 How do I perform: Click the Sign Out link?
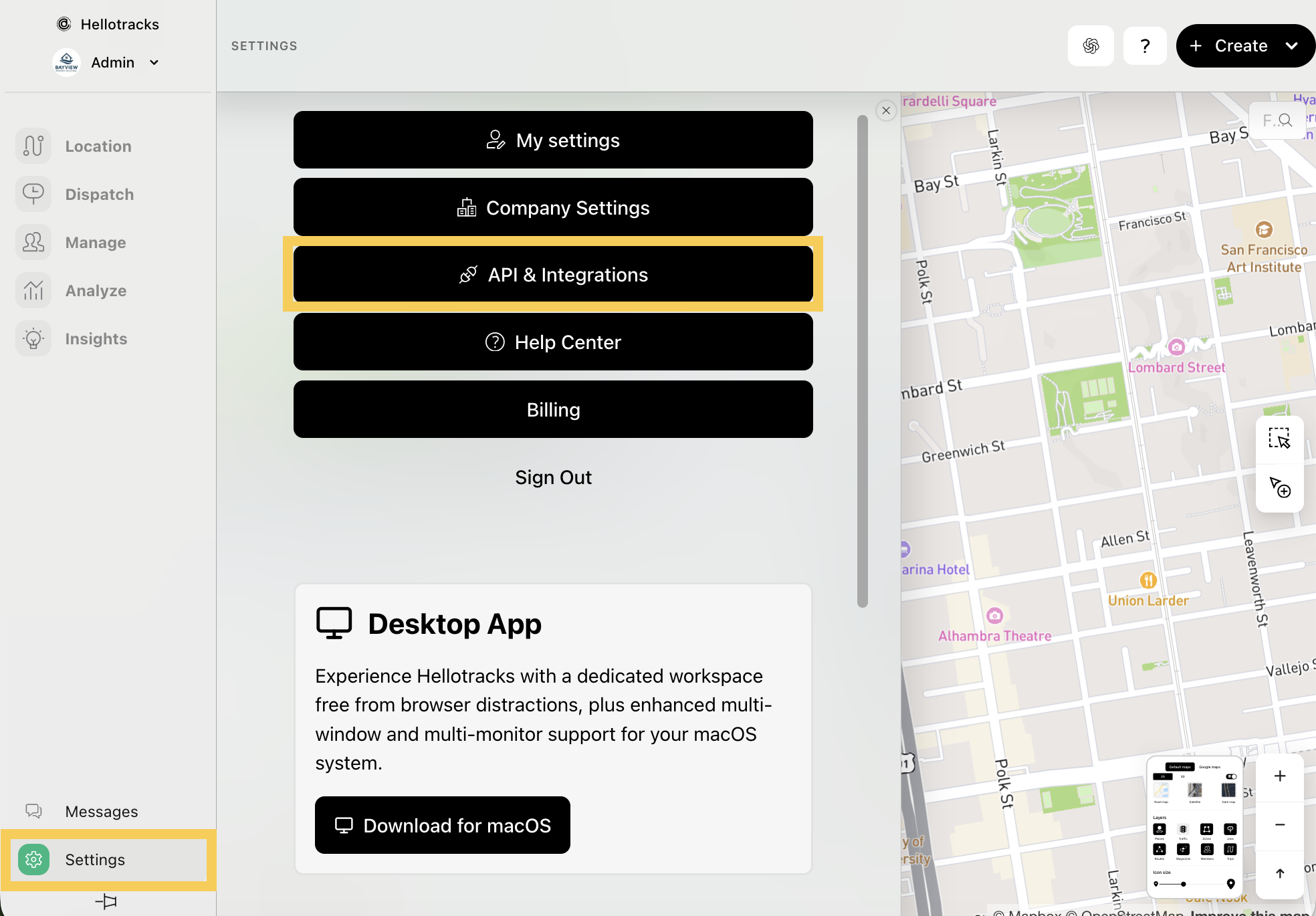pos(553,477)
